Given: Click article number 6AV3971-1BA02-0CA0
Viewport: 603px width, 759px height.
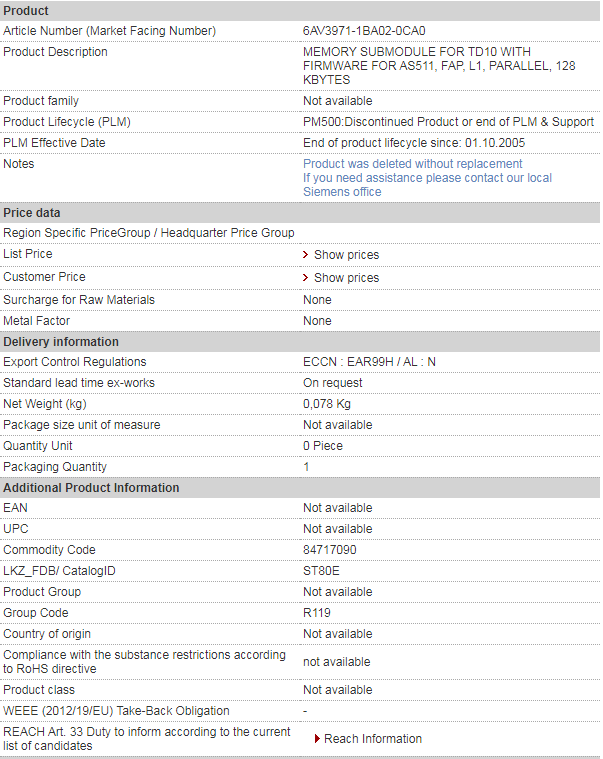Looking at the screenshot, I should (x=364, y=31).
